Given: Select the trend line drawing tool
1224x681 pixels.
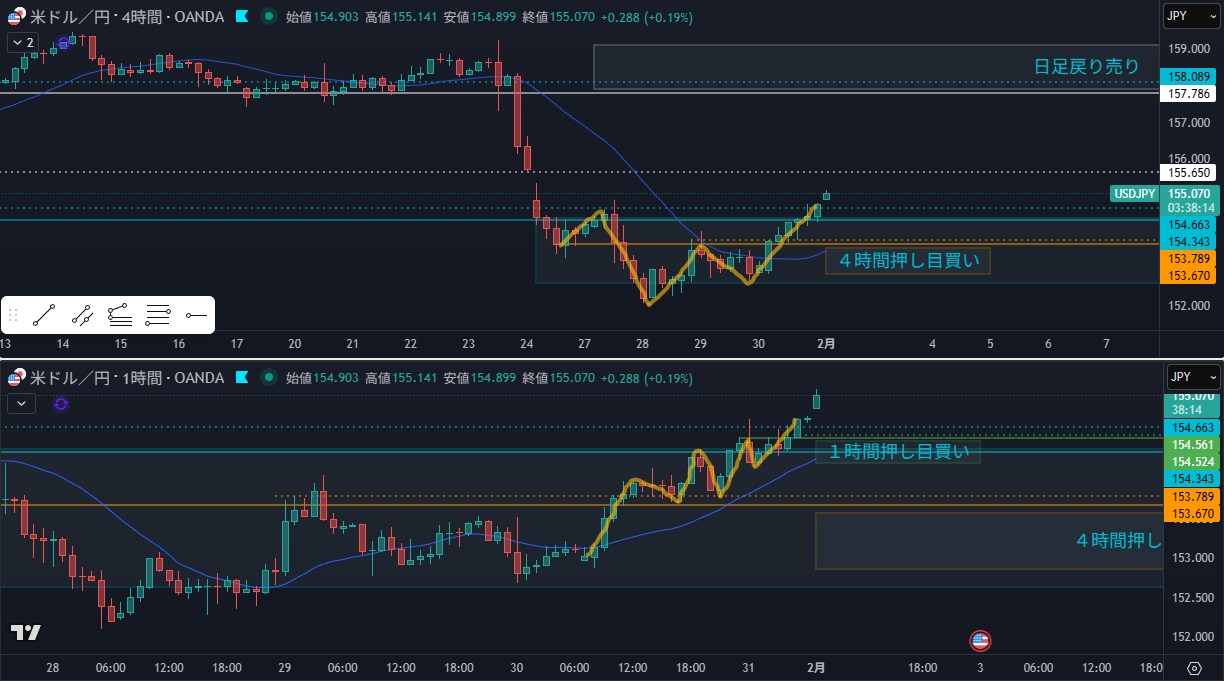Looking at the screenshot, I should [43, 316].
